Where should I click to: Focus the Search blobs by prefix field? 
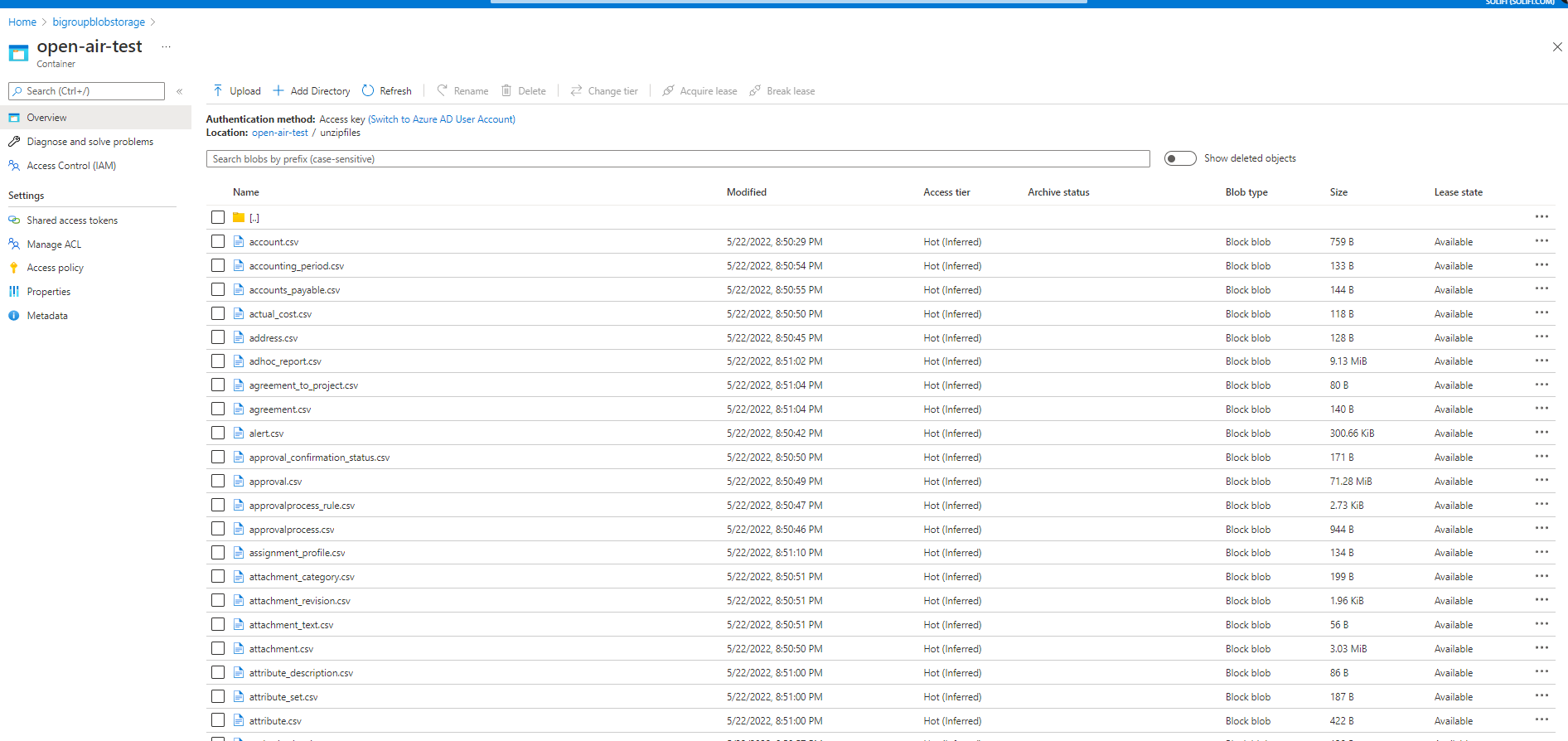pyautogui.click(x=678, y=159)
